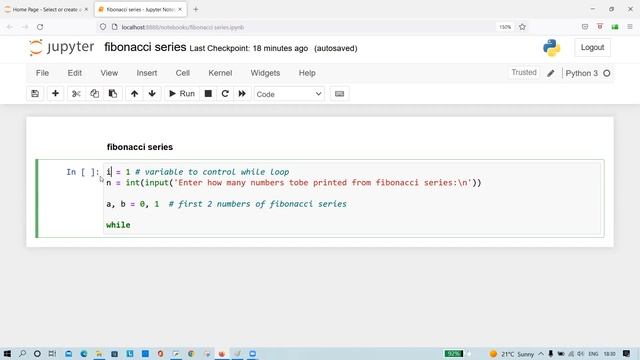
Task: Click the Python logo icon
Action: 551,48
